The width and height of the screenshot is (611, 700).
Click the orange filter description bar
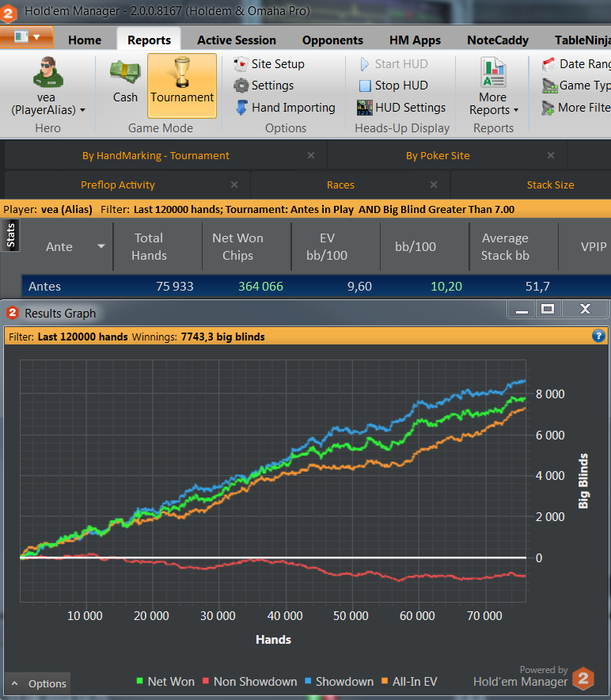tap(305, 209)
